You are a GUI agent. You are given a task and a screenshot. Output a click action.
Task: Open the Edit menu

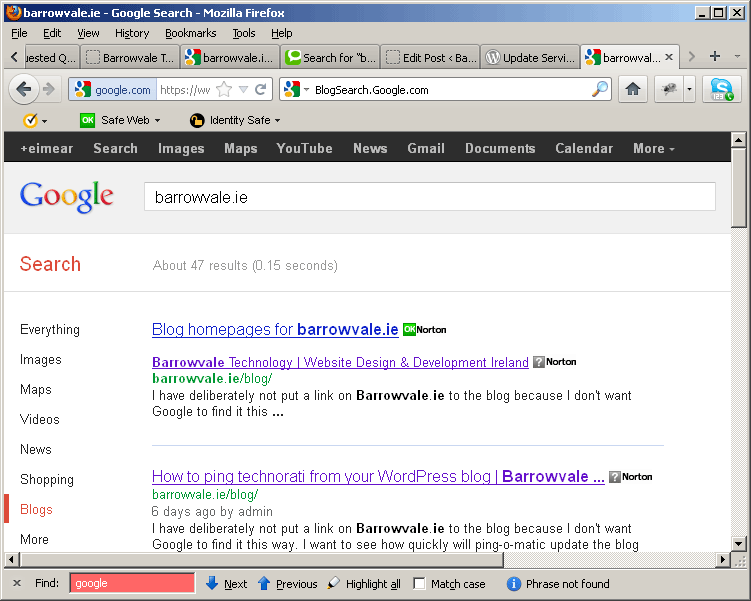(x=52, y=33)
